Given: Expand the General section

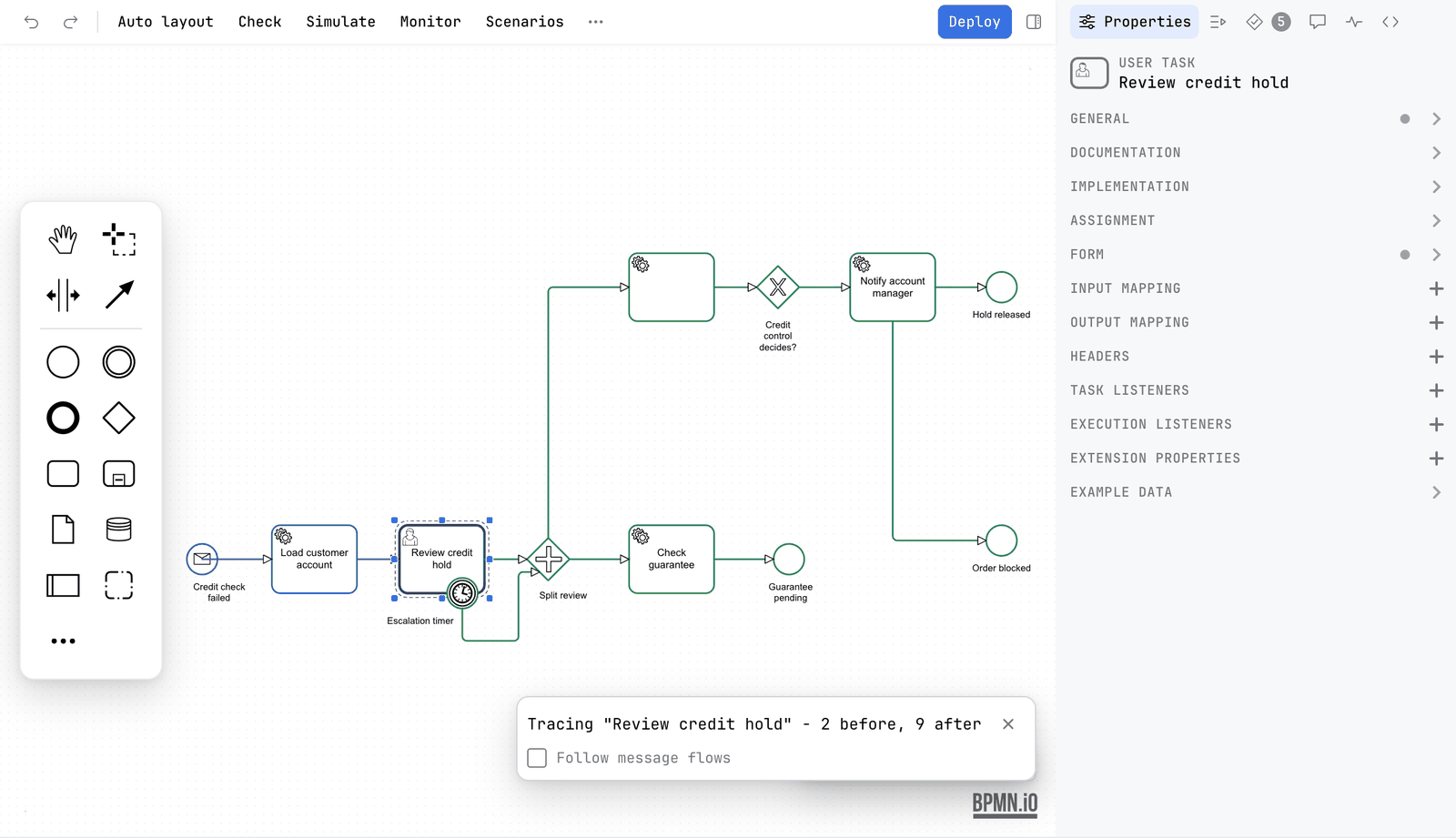Looking at the screenshot, I should point(1256,119).
